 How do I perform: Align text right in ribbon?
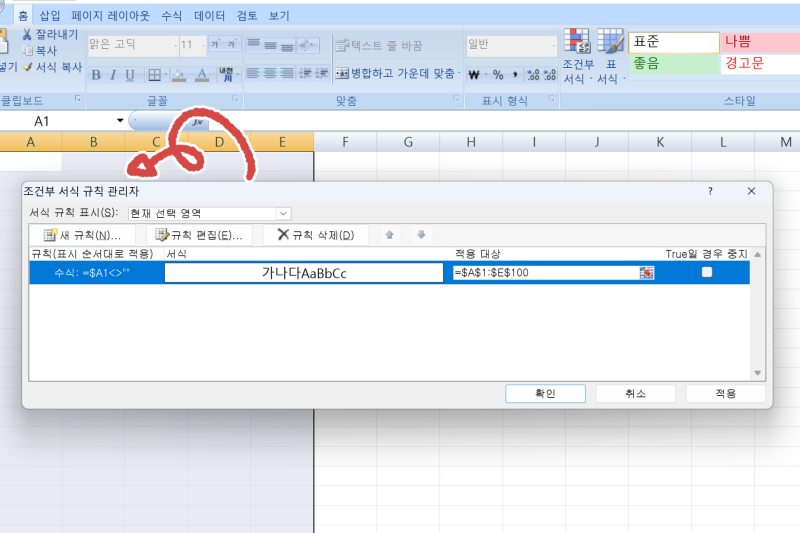pyautogui.click(x=287, y=73)
